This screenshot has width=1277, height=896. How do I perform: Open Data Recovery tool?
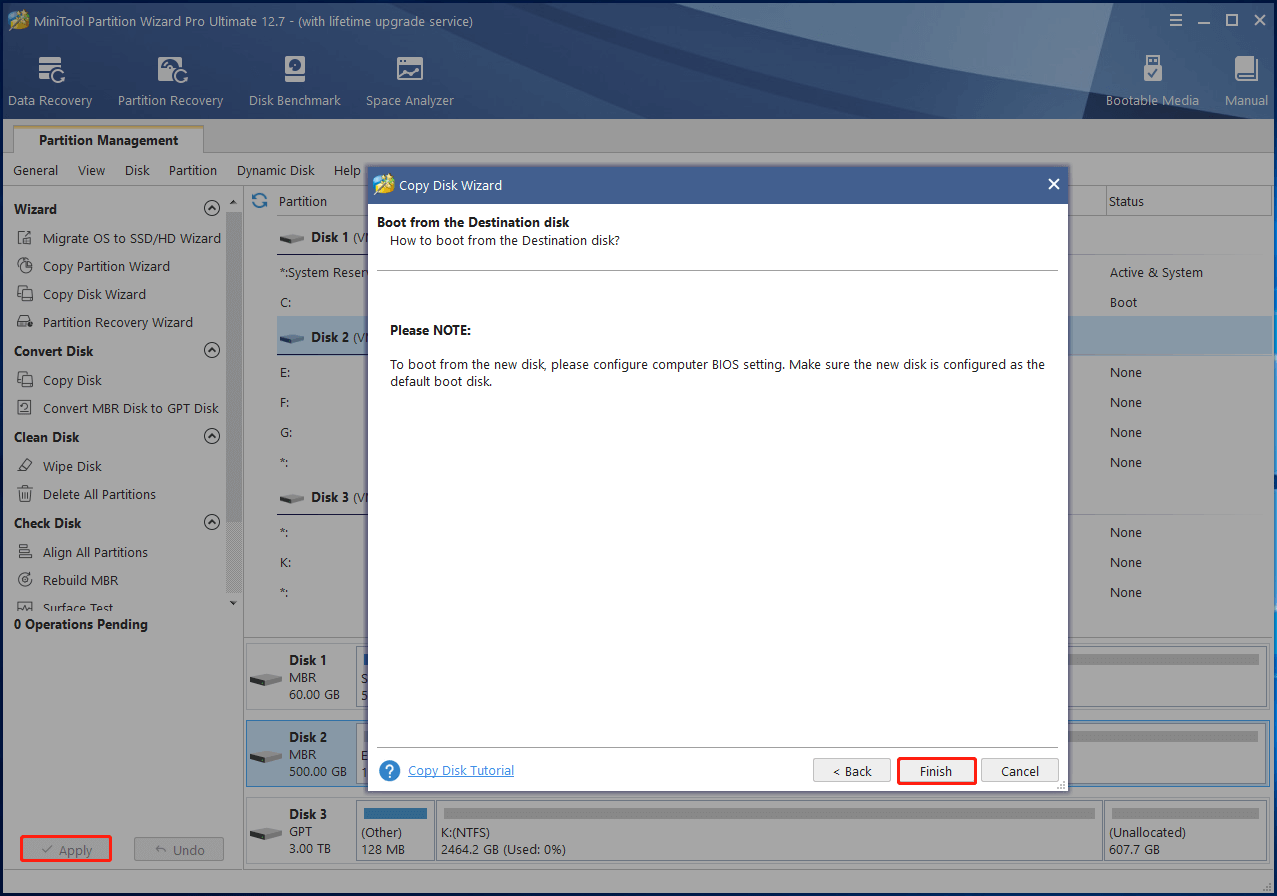(50, 82)
